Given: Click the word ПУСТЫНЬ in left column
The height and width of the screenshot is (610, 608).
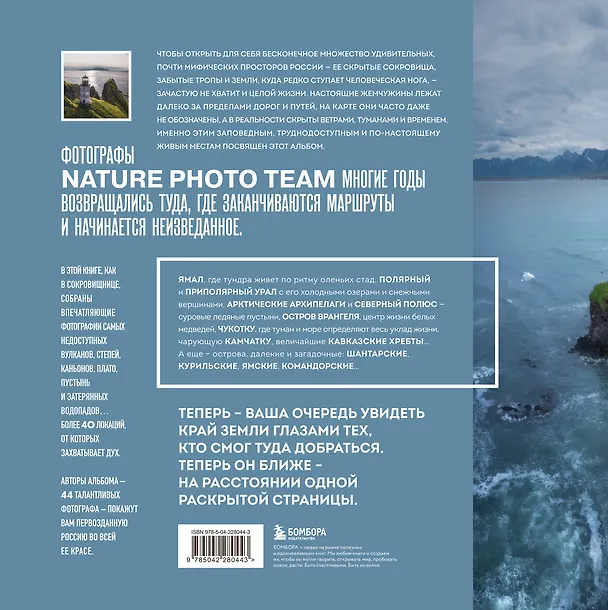Looking at the screenshot, I should tap(75, 383).
